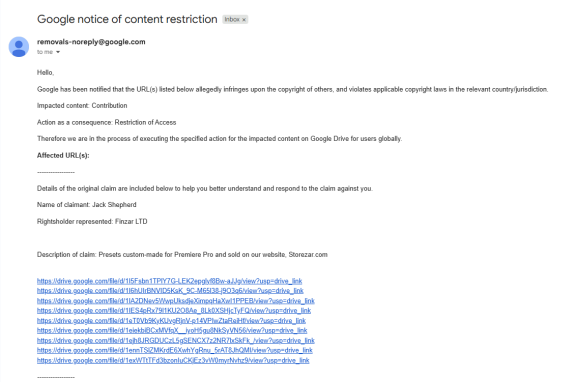Open the Drive link starting with 1I5Fsbn
The width and height of the screenshot is (575, 382).
(169, 281)
